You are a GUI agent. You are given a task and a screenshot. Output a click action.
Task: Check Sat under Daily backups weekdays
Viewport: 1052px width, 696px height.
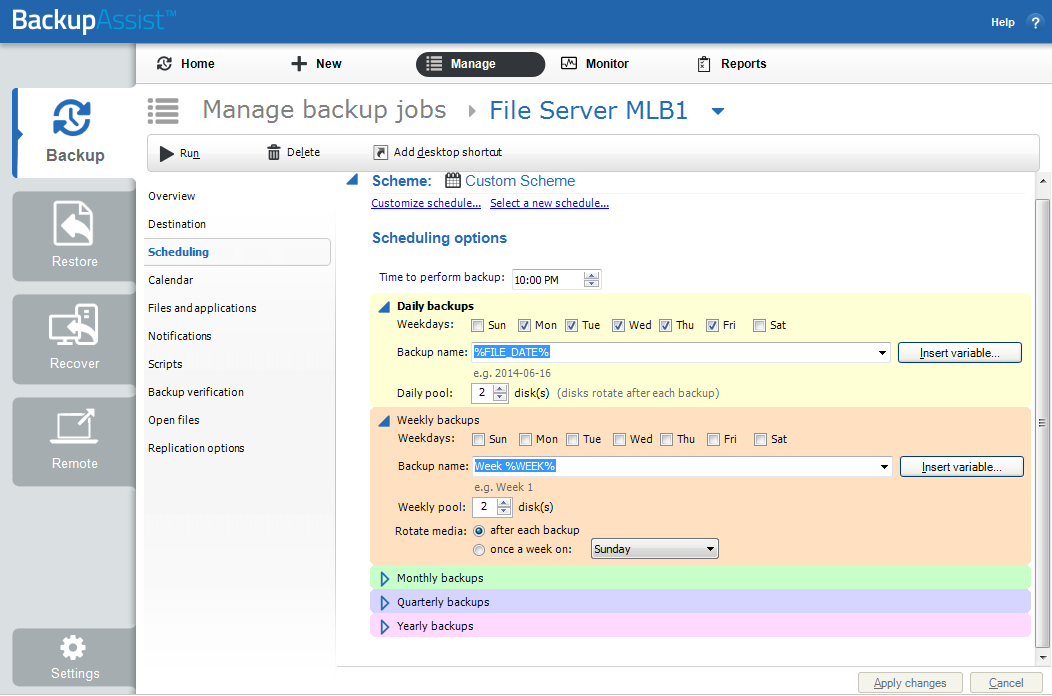point(759,326)
